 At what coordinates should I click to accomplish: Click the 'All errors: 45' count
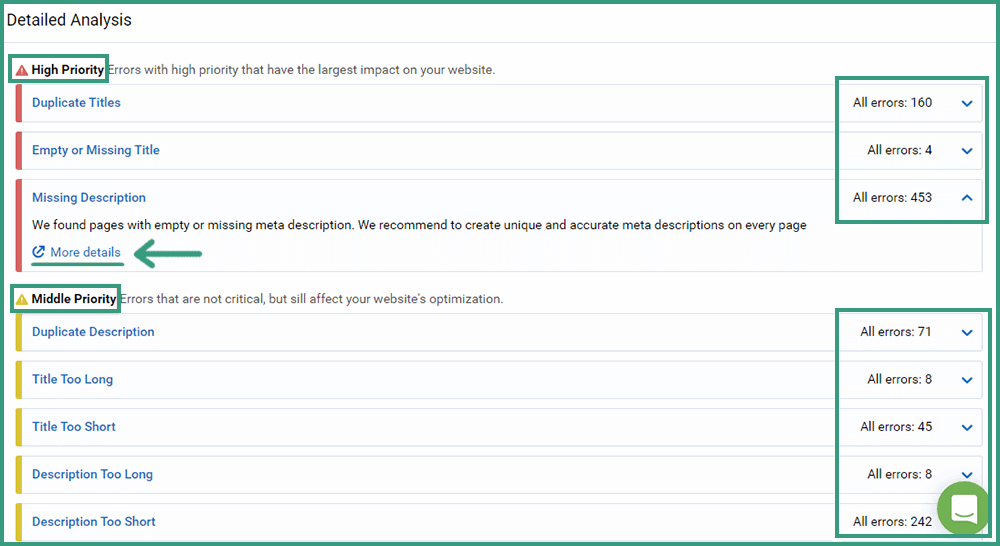coord(895,427)
